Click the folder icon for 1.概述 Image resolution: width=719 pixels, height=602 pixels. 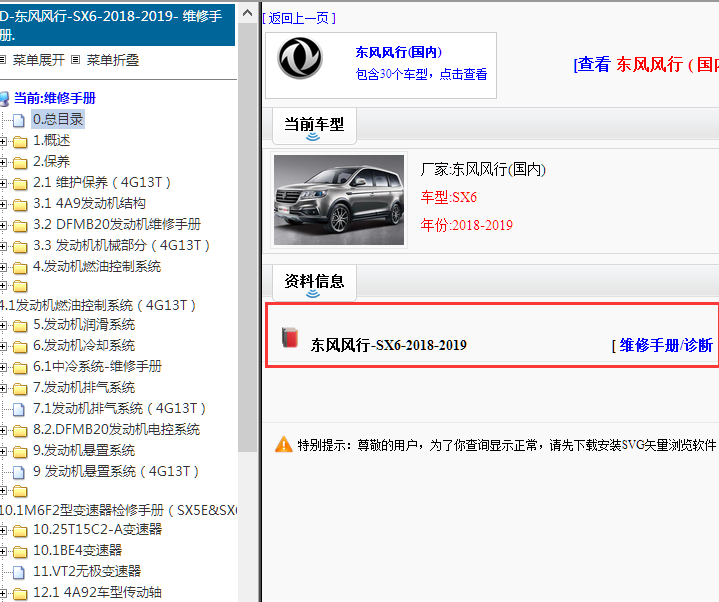(20, 142)
